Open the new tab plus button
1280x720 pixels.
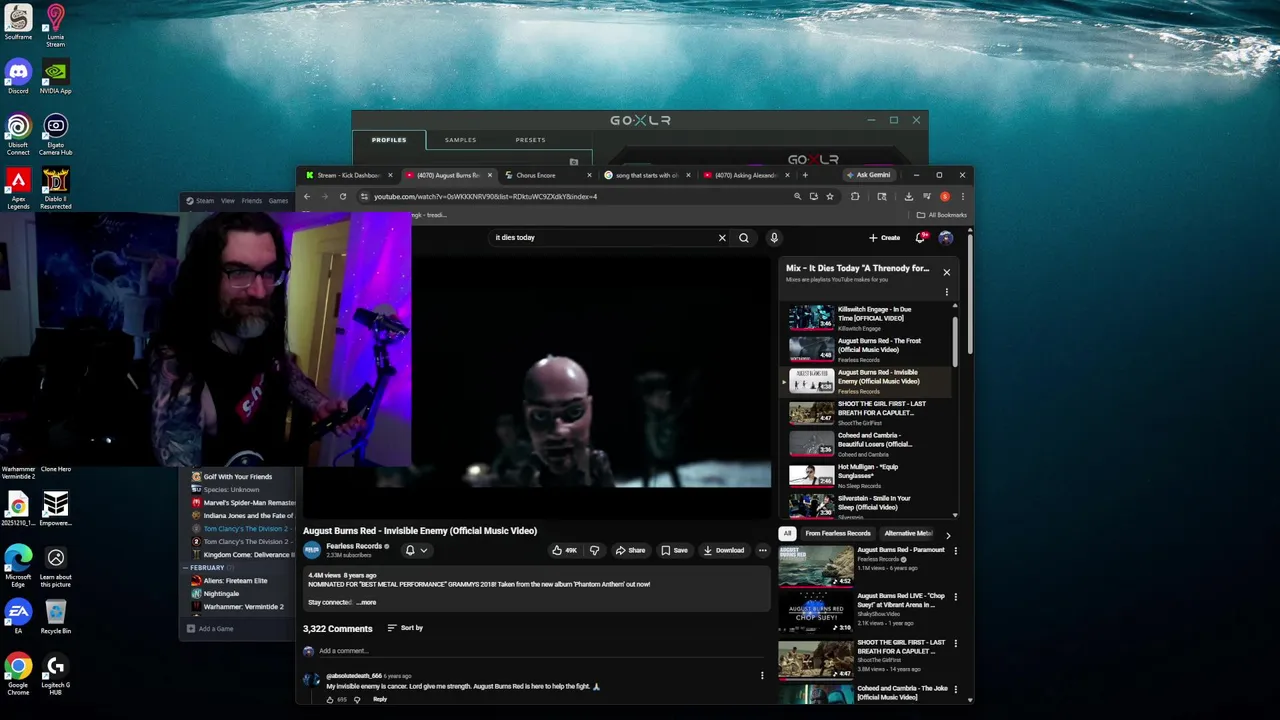pyautogui.click(x=804, y=175)
